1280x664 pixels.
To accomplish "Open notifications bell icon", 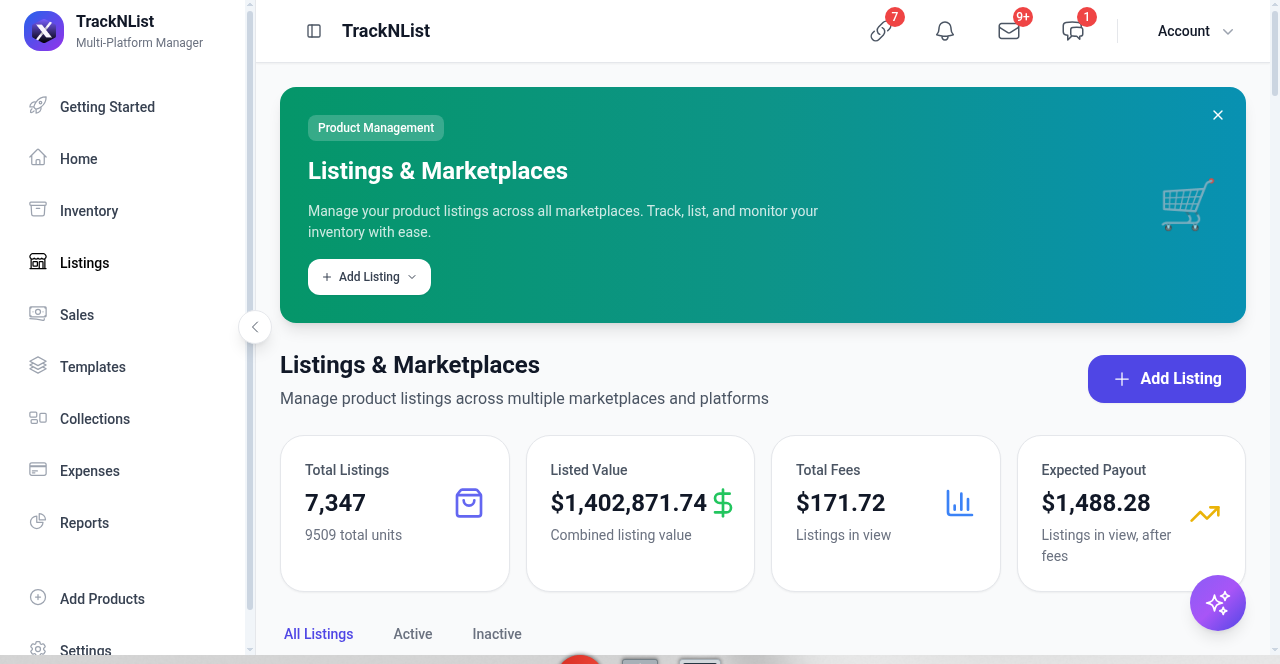I will click(945, 31).
